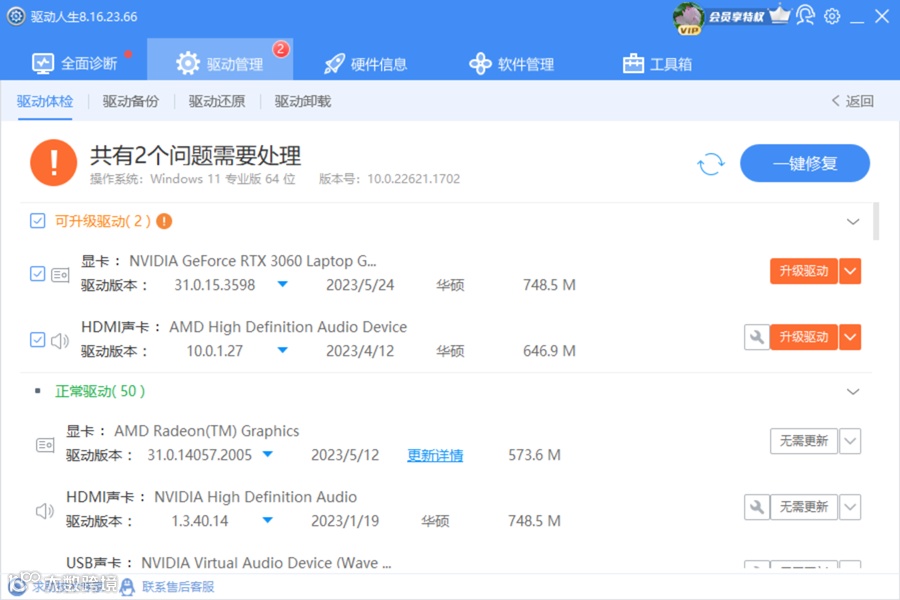Viewport: 900px width, 600px height.
Task: Uncheck the NVIDIA GeForce RTX 3060 driver checkbox
Action: (x=37, y=274)
